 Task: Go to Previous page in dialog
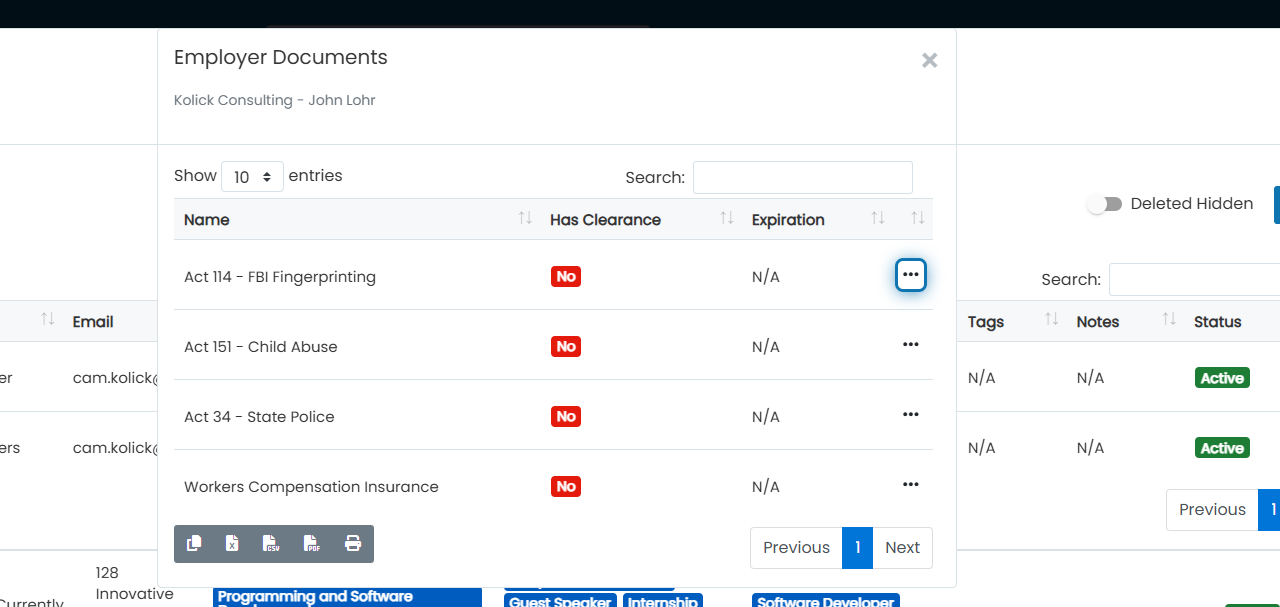click(x=796, y=547)
